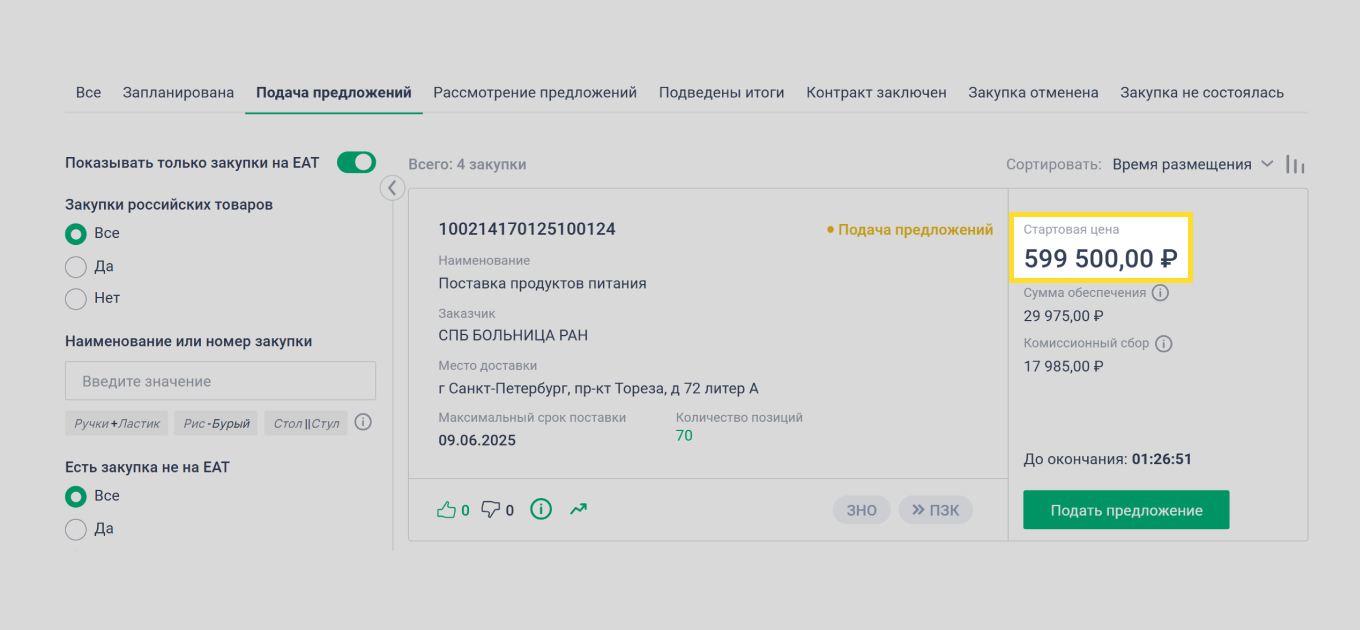The image size is (1360, 630).
Task: Switch to the Закупка отменена tab
Action: tap(1033, 92)
